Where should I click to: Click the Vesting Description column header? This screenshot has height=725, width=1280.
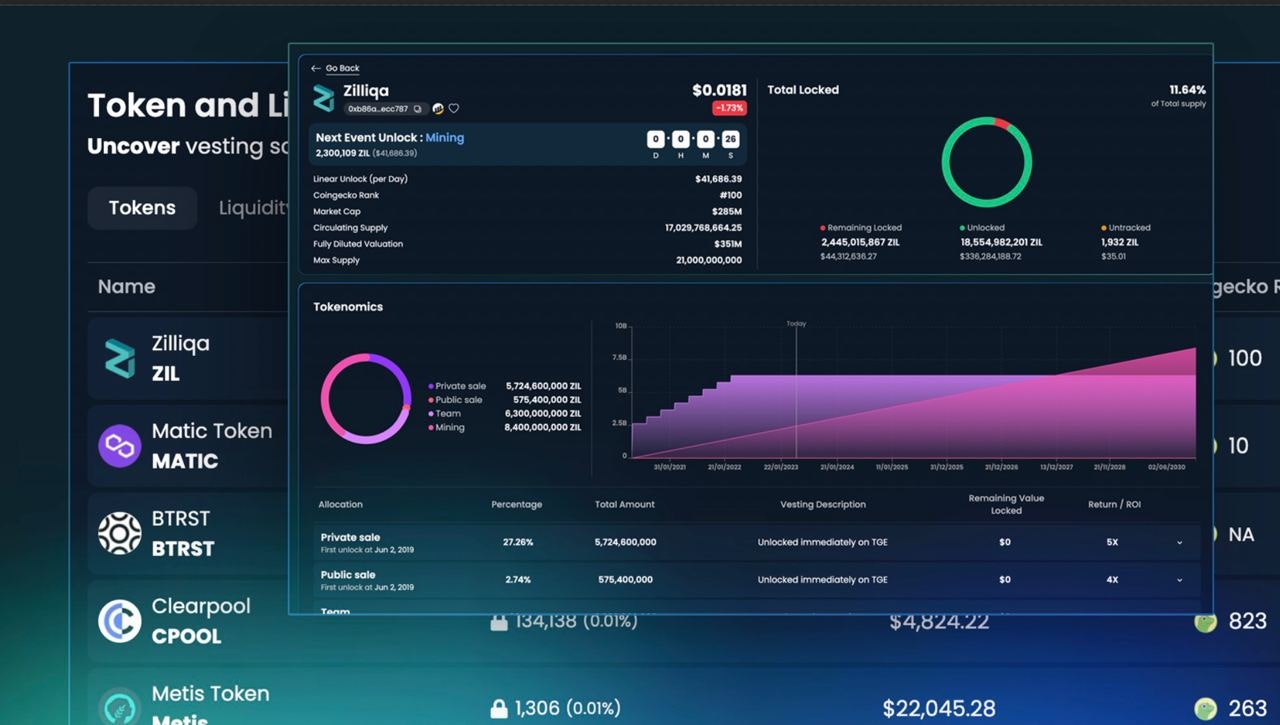pos(823,505)
